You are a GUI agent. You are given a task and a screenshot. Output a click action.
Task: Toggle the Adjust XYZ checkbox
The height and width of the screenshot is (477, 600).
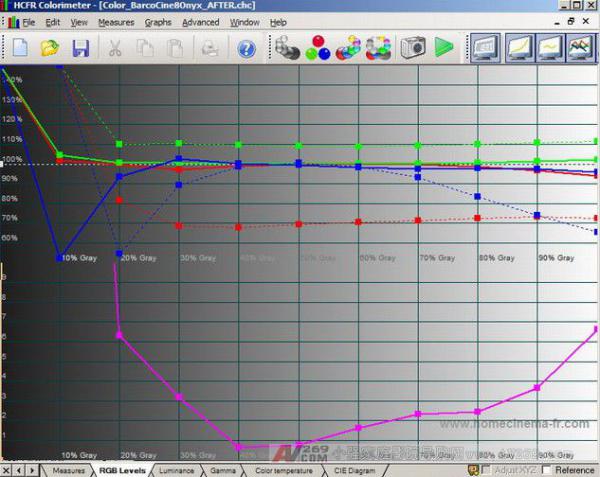pos(487,470)
